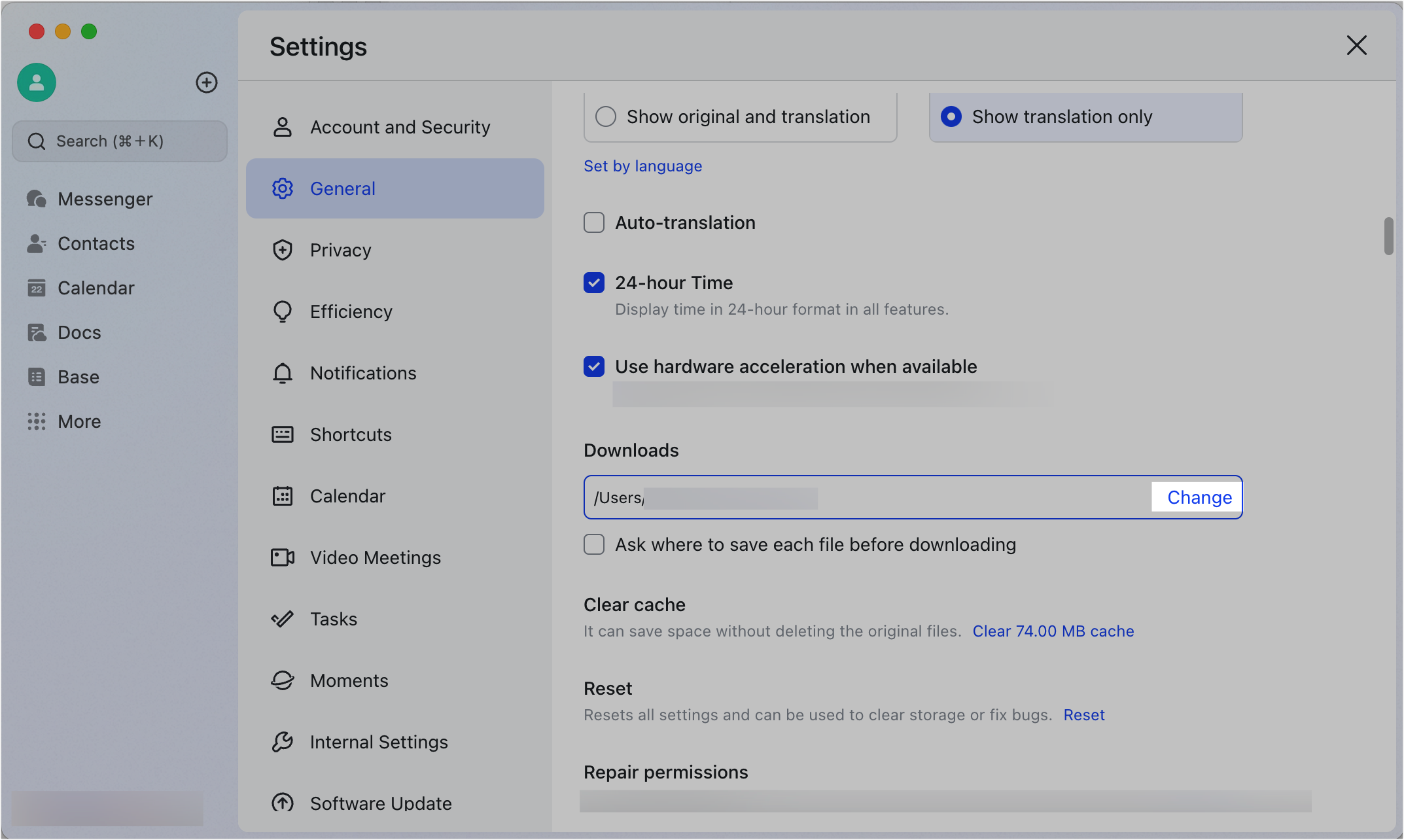1404x840 pixels.
Task: Enable the Auto-translation checkbox
Action: click(x=594, y=222)
